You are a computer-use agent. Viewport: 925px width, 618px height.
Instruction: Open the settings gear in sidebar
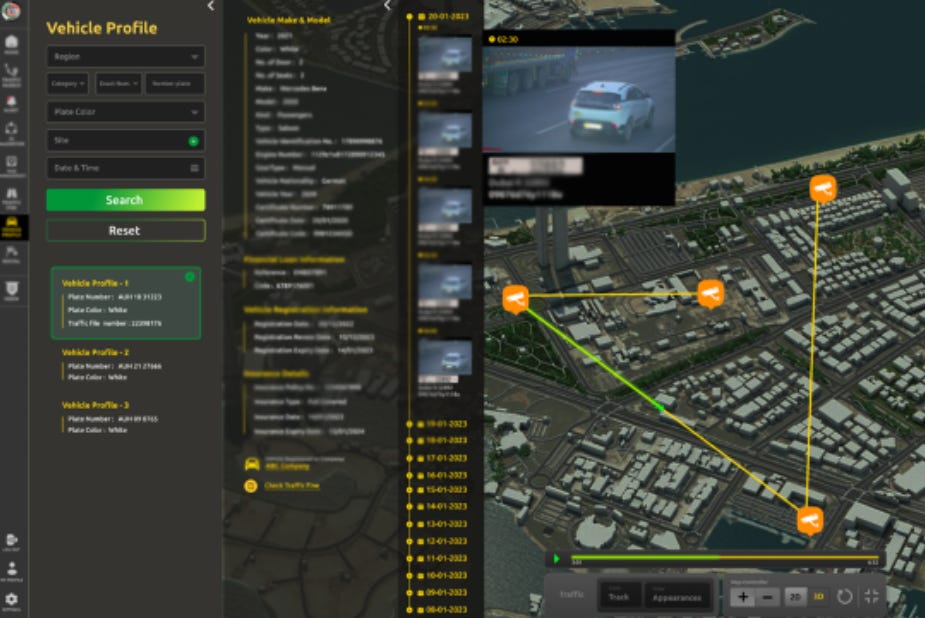pyautogui.click(x=12, y=601)
